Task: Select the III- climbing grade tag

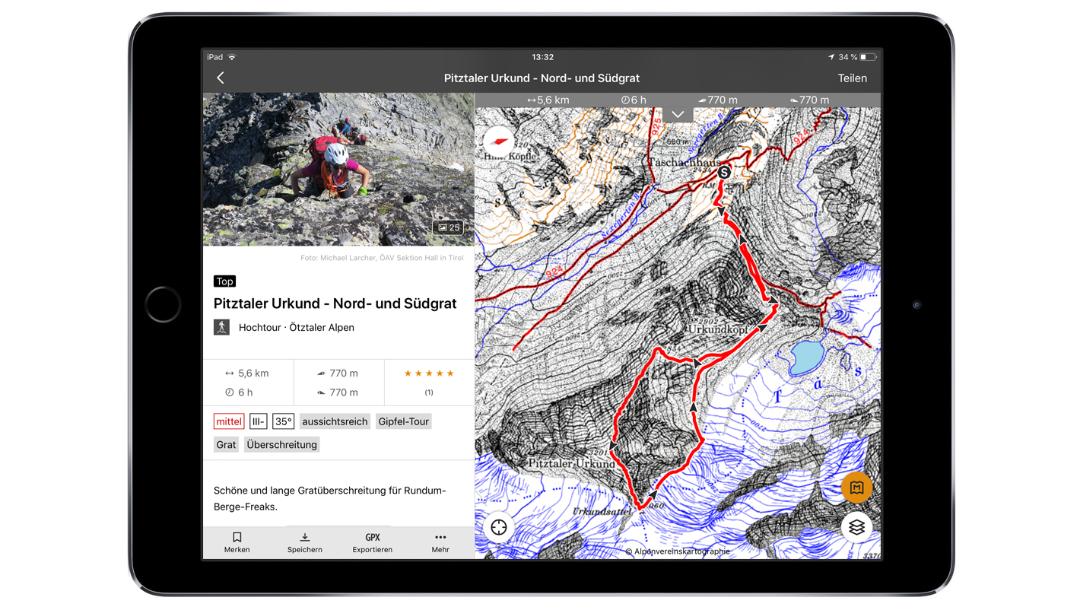Action: point(258,421)
